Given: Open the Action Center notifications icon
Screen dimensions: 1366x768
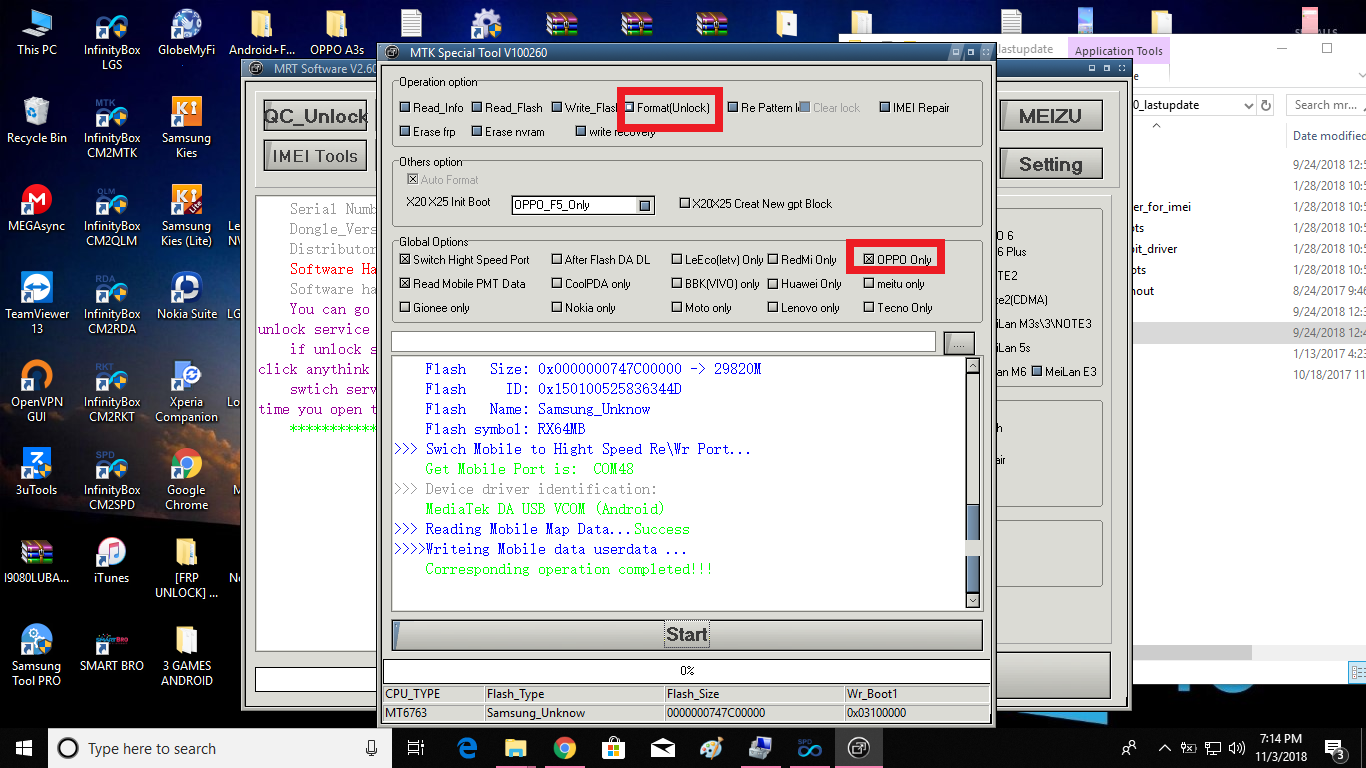Looking at the screenshot, I should [x=1334, y=747].
